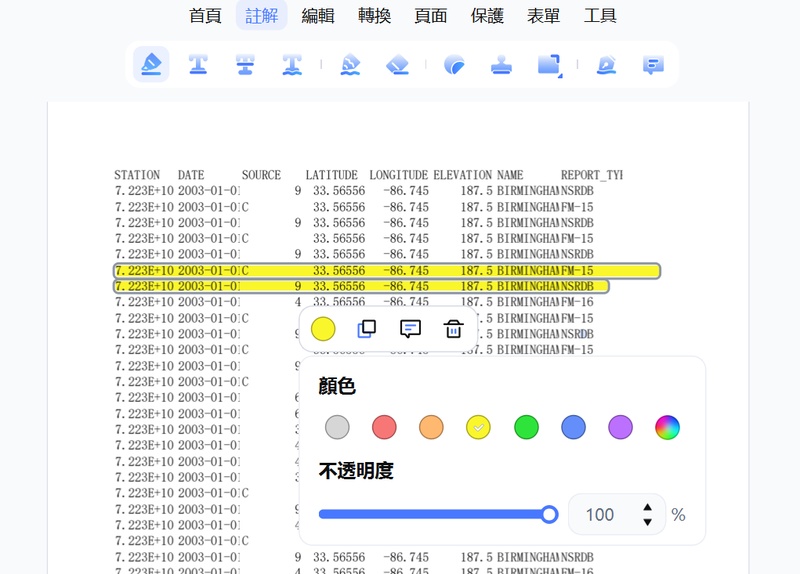
Task: Open the 頁面 tab
Action: (x=431, y=15)
